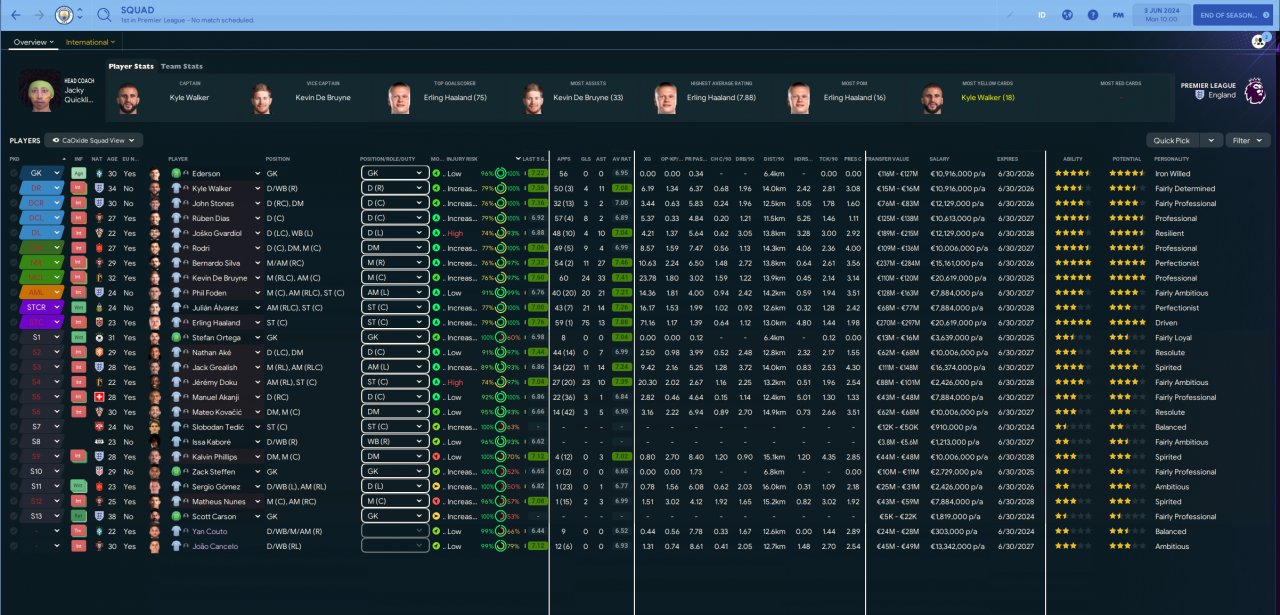Open Kyle Walker's D (R) role dropdown
Image resolution: width=1280 pixels, height=615 pixels.
(x=394, y=188)
